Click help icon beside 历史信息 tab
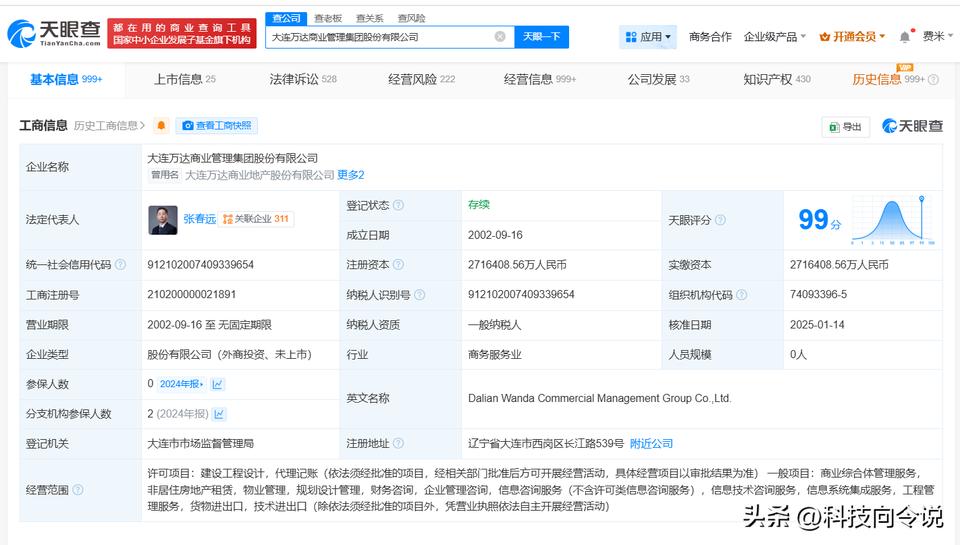This screenshot has height=545, width=960. 933,80
